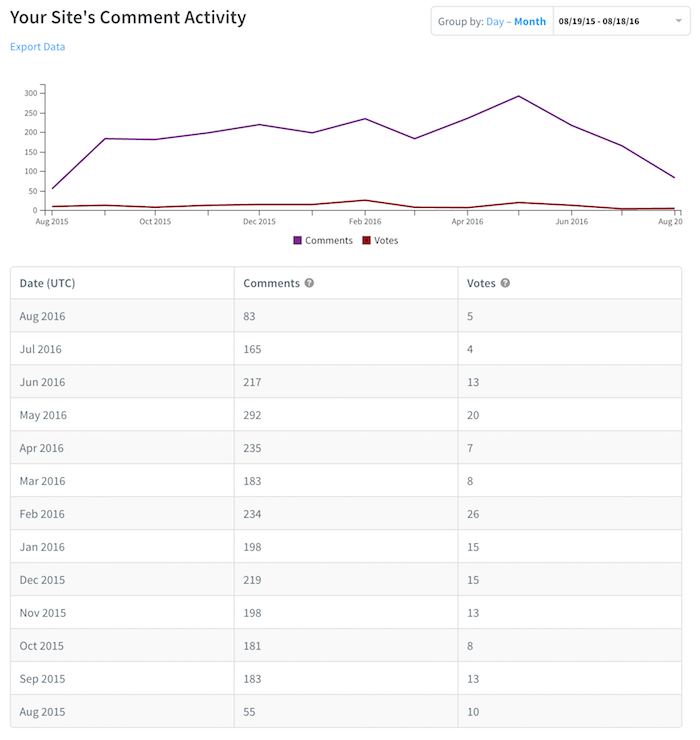
Task: Click the purple Comments legend swatch
Action: (x=297, y=241)
